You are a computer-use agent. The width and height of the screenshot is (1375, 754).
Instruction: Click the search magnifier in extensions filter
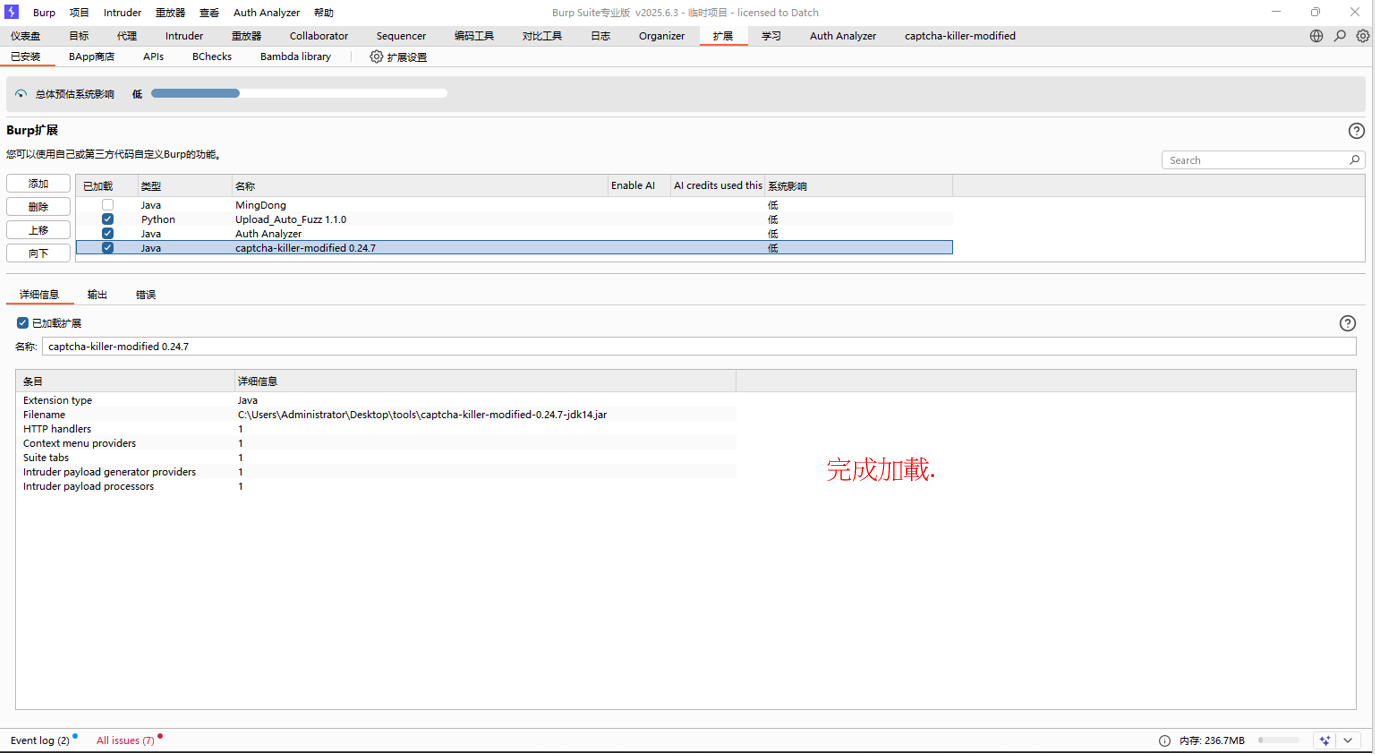coord(1354,160)
